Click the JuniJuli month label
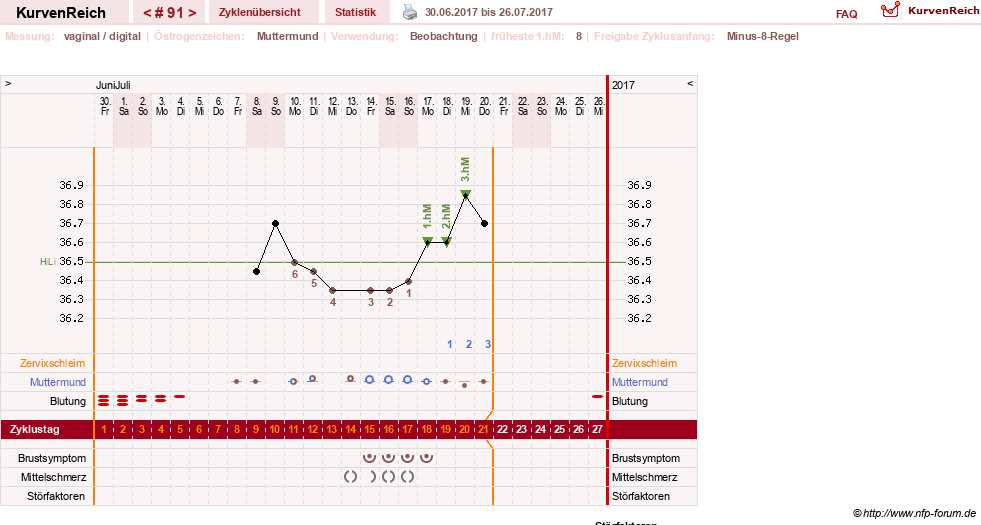This screenshot has height=525, width=981. (x=113, y=85)
